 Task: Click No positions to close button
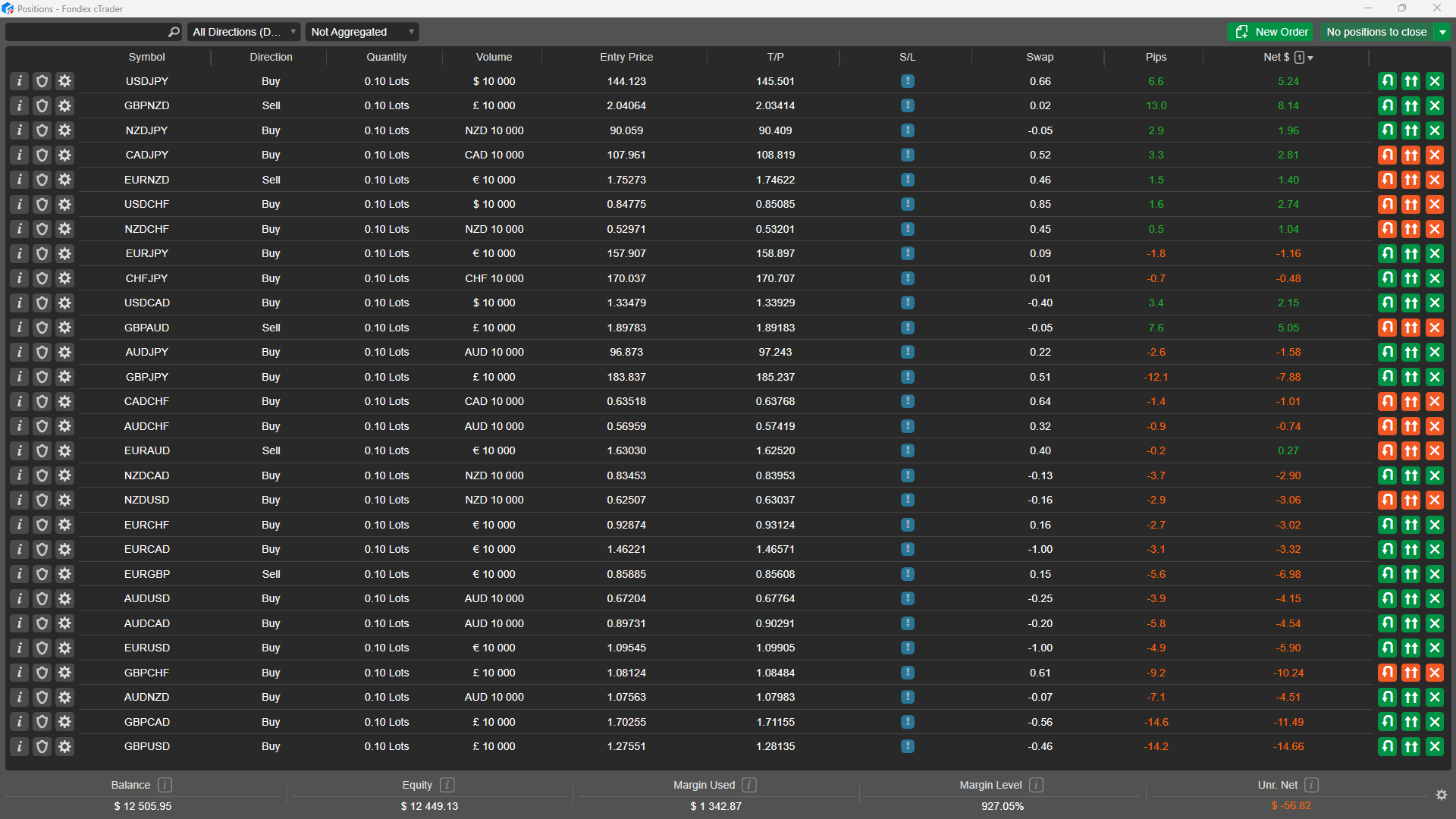coord(1376,32)
